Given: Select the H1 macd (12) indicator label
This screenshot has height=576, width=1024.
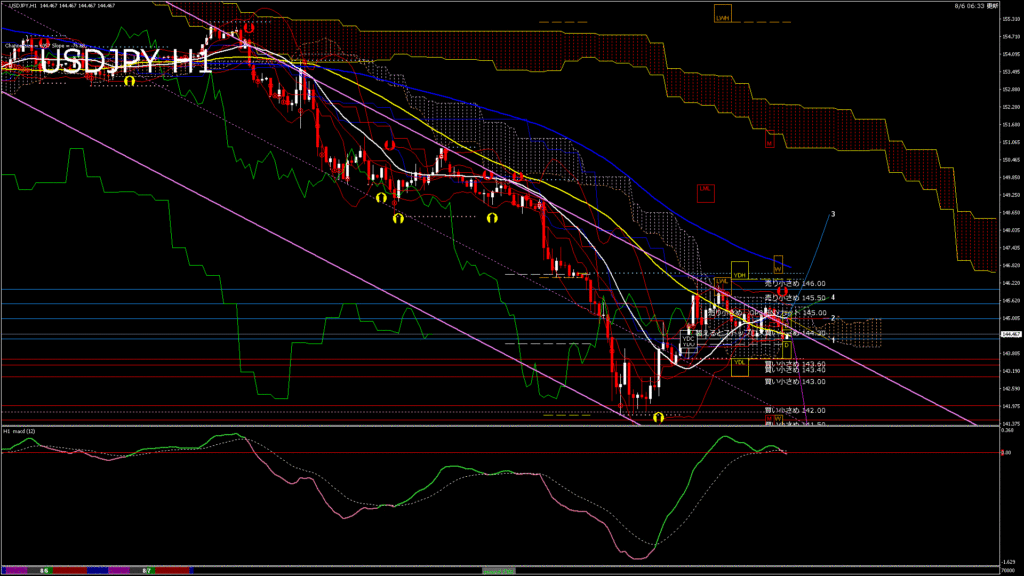Looking at the screenshot, I should coord(22,431).
